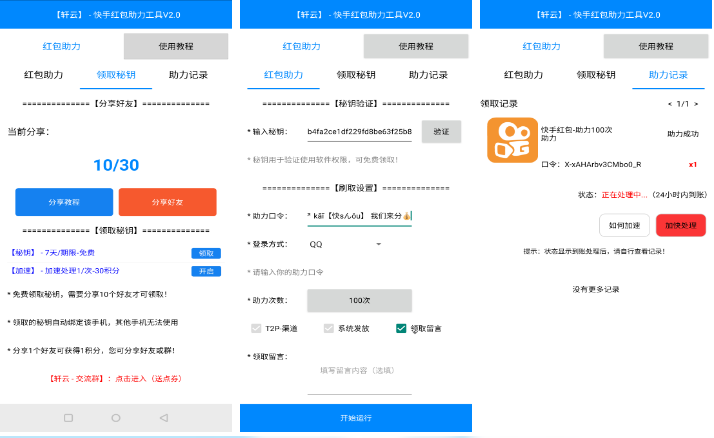Open the 登录方式 QQ dropdown
The image size is (714, 438).
345,244
